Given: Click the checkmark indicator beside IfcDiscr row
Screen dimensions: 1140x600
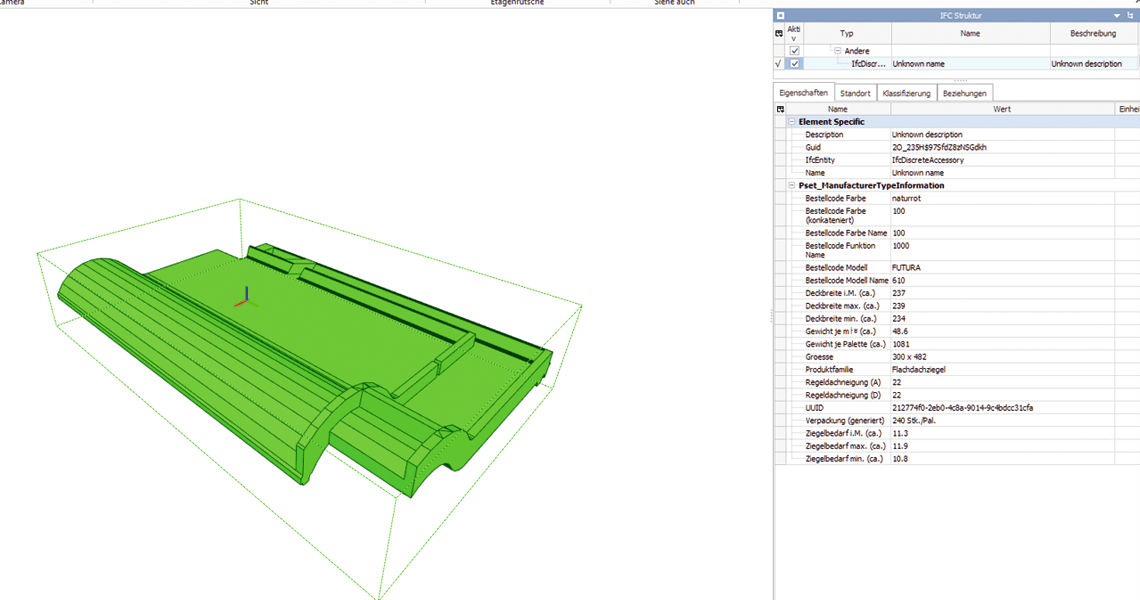Looking at the screenshot, I should coord(779,64).
